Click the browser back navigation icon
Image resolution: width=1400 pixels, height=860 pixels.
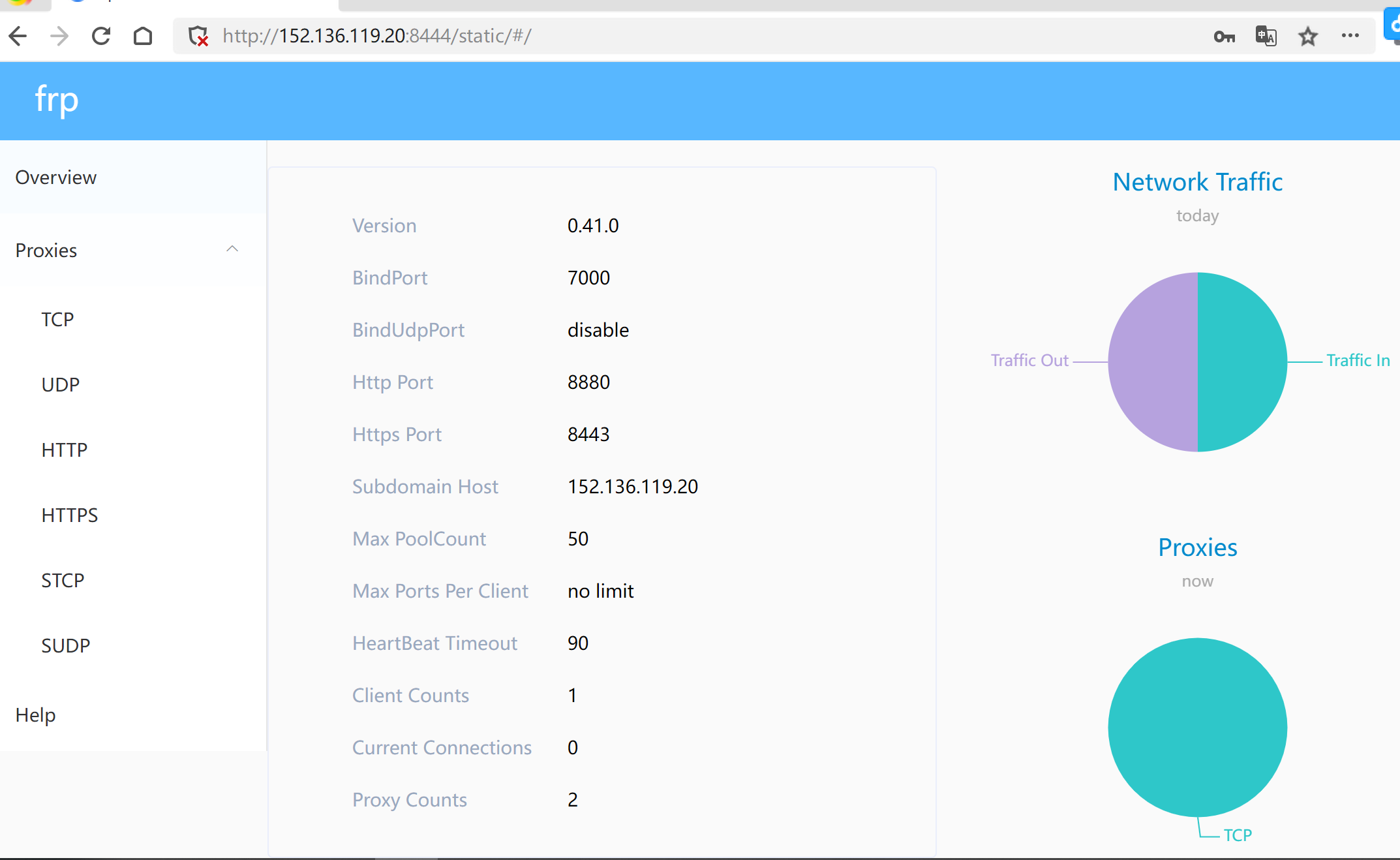(18, 36)
